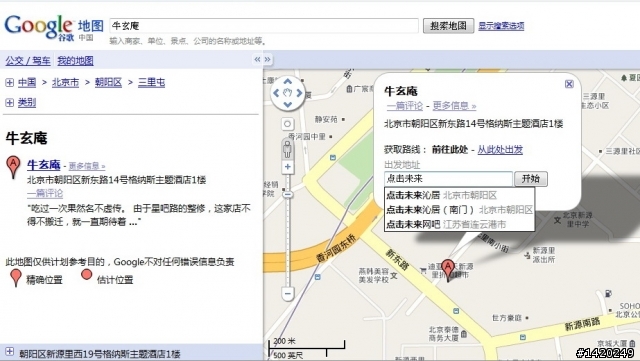This screenshot has height=361, width=640.
Task: Click the 精确位置 legend marker
Action: coord(16,278)
